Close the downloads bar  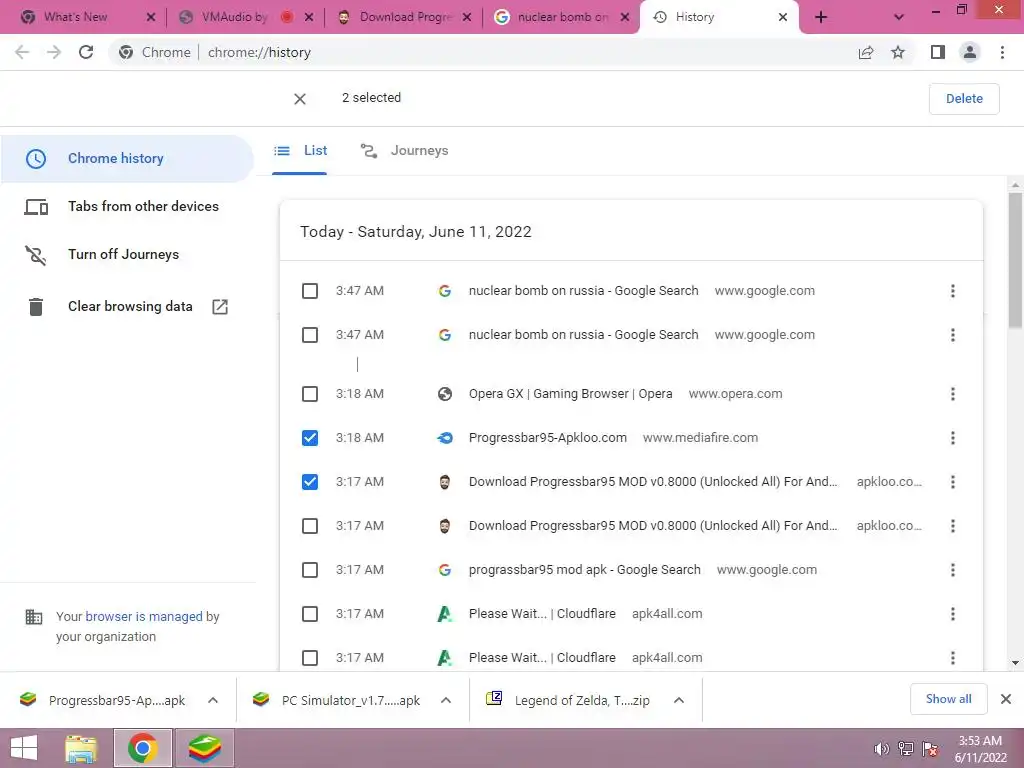click(1006, 699)
